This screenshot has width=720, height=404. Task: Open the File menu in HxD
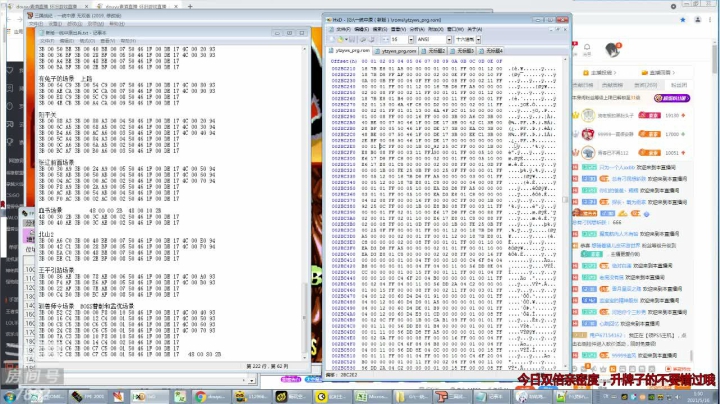pos(343,29)
